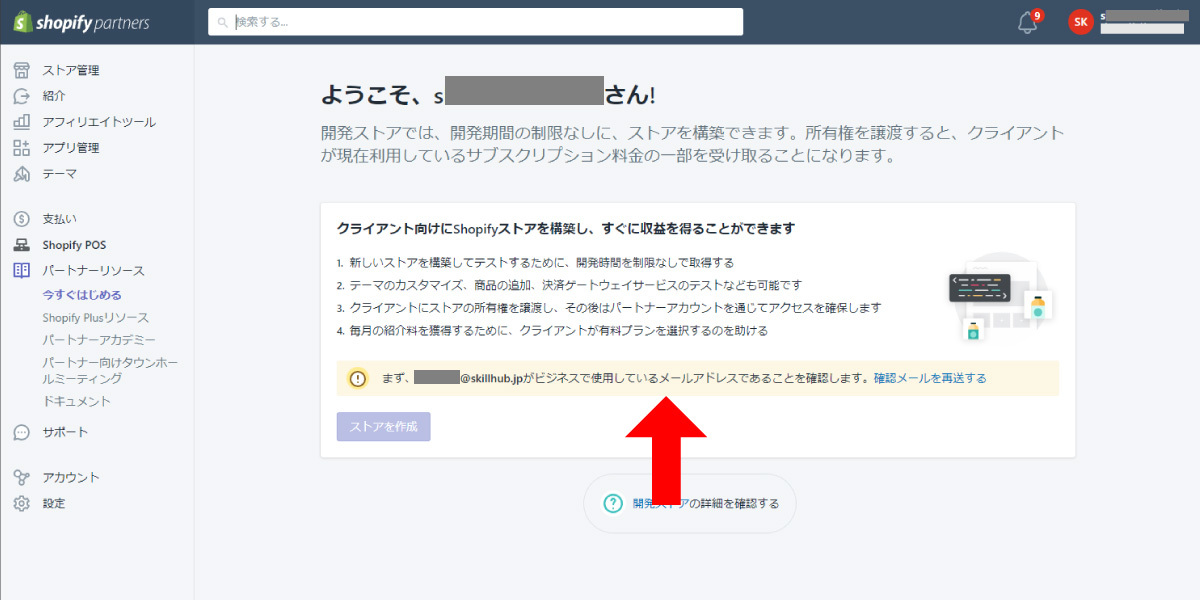Open Shopify Plusリソース submenu item
This screenshot has height=600, width=1200.
click(x=95, y=318)
